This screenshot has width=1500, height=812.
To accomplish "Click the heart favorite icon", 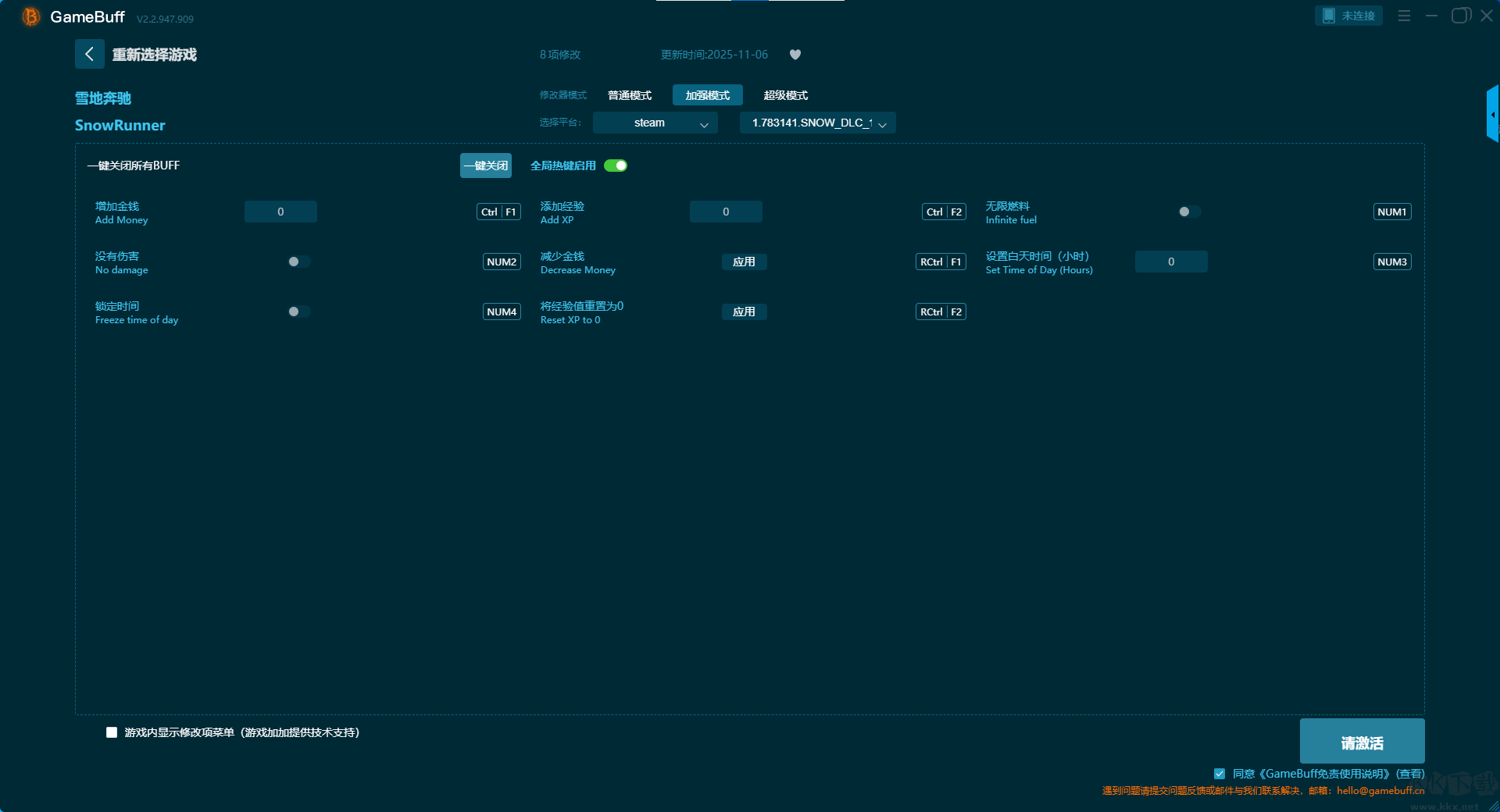I will (x=795, y=55).
